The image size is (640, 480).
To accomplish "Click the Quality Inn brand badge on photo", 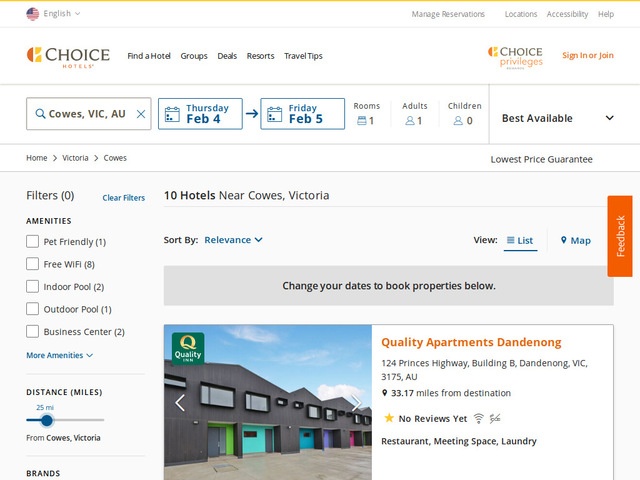I will (188, 348).
